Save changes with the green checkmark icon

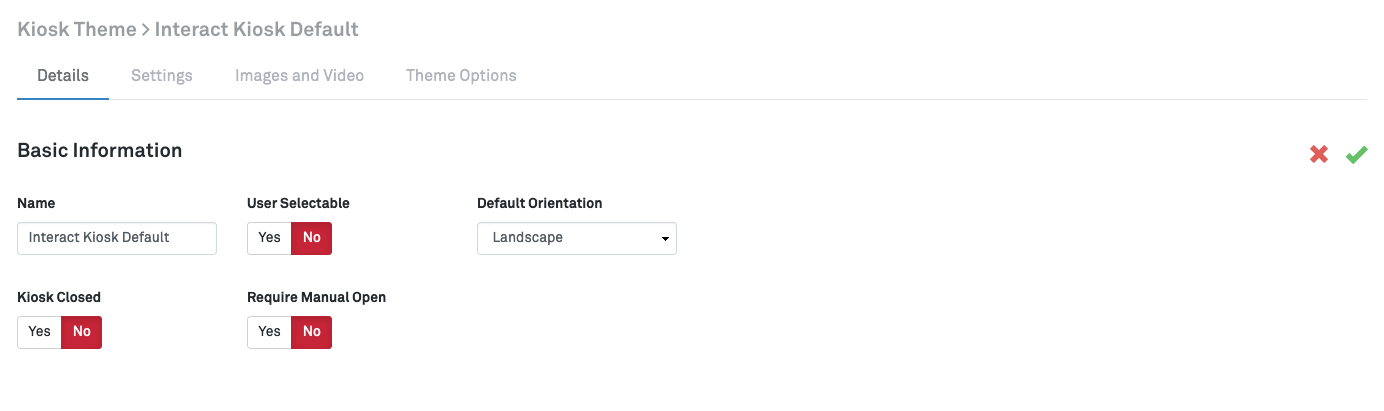pos(1356,154)
